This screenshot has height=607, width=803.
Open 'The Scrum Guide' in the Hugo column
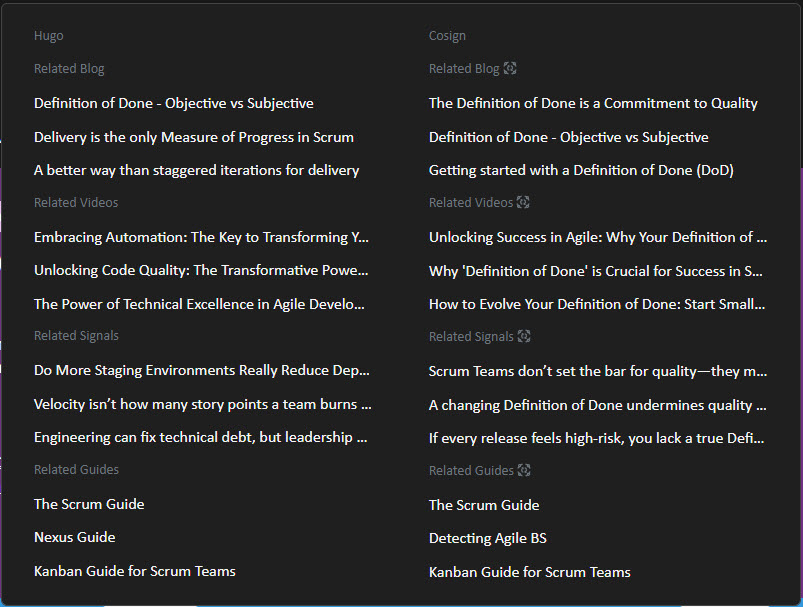[89, 504]
